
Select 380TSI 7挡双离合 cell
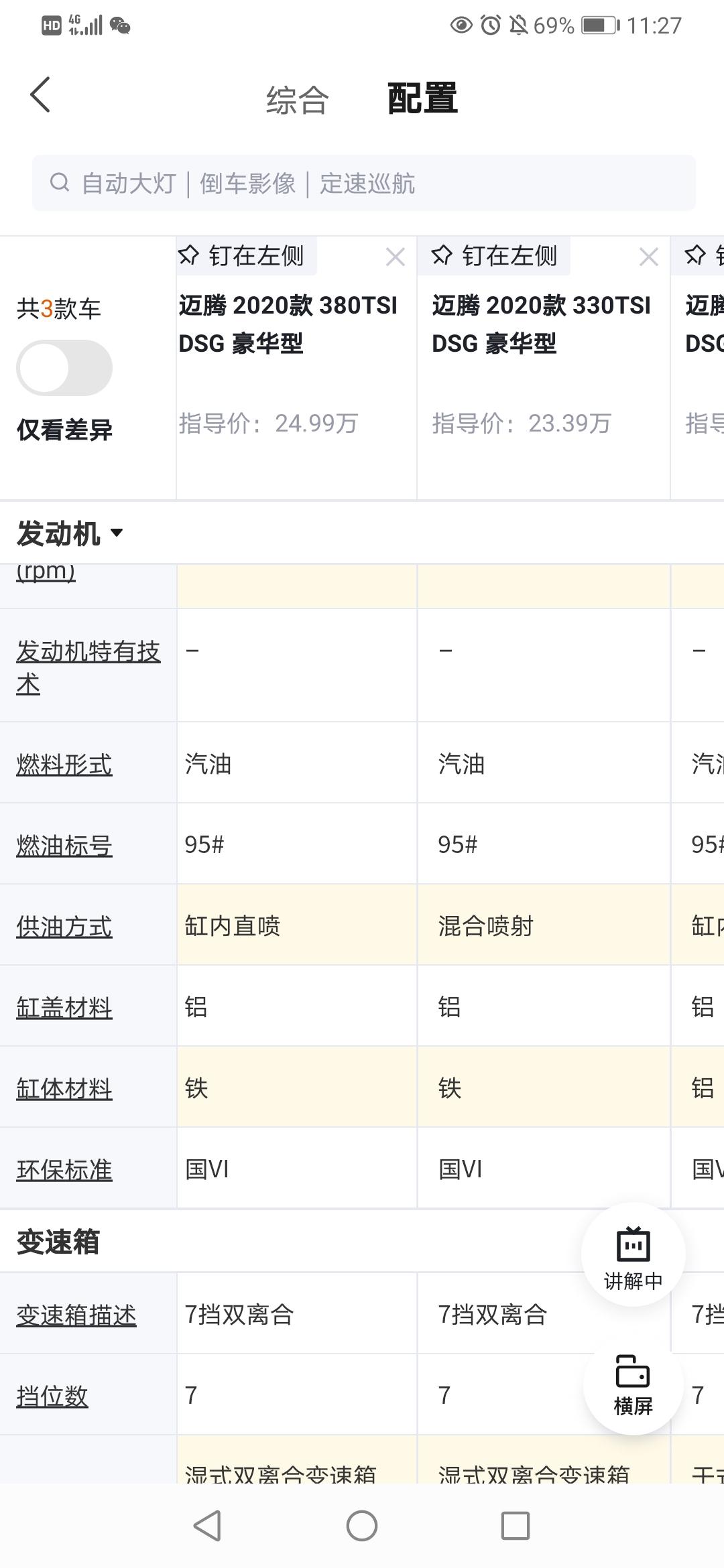click(x=297, y=1314)
